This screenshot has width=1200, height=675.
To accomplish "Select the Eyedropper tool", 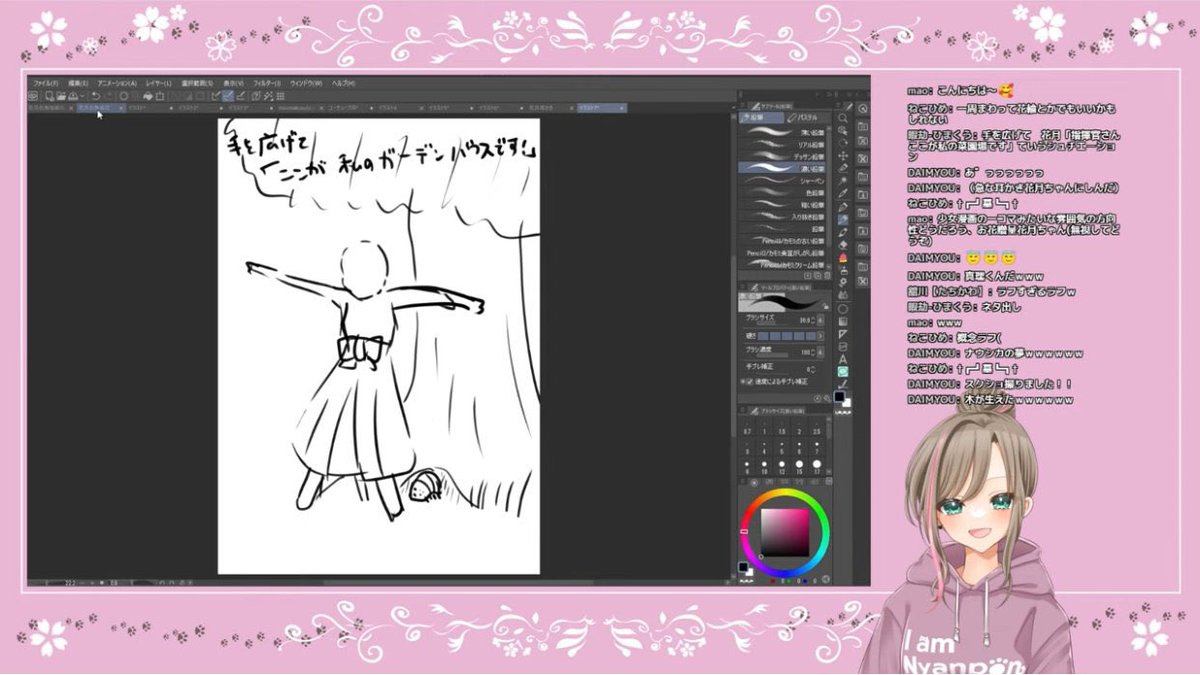I will pos(843,193).
